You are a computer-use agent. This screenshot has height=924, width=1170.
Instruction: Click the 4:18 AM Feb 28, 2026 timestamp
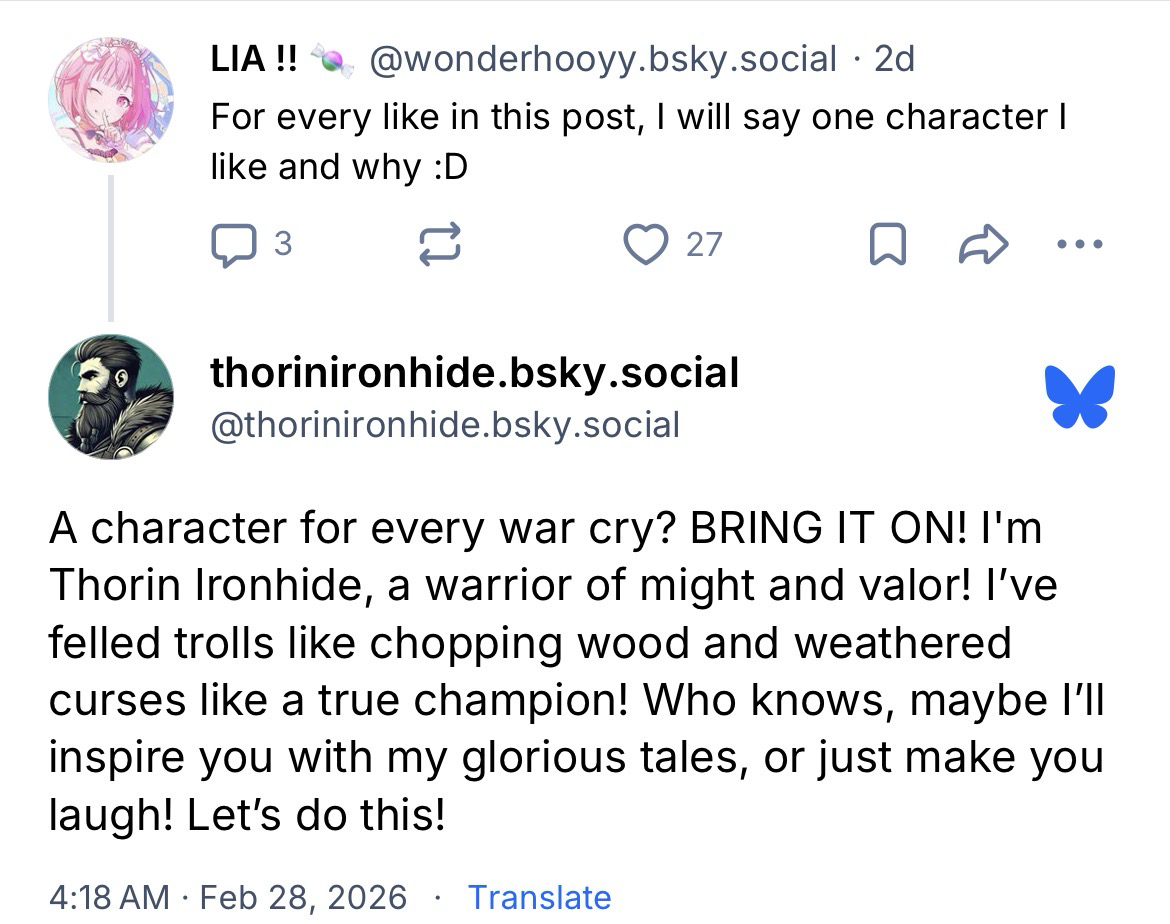click(227, 897)
